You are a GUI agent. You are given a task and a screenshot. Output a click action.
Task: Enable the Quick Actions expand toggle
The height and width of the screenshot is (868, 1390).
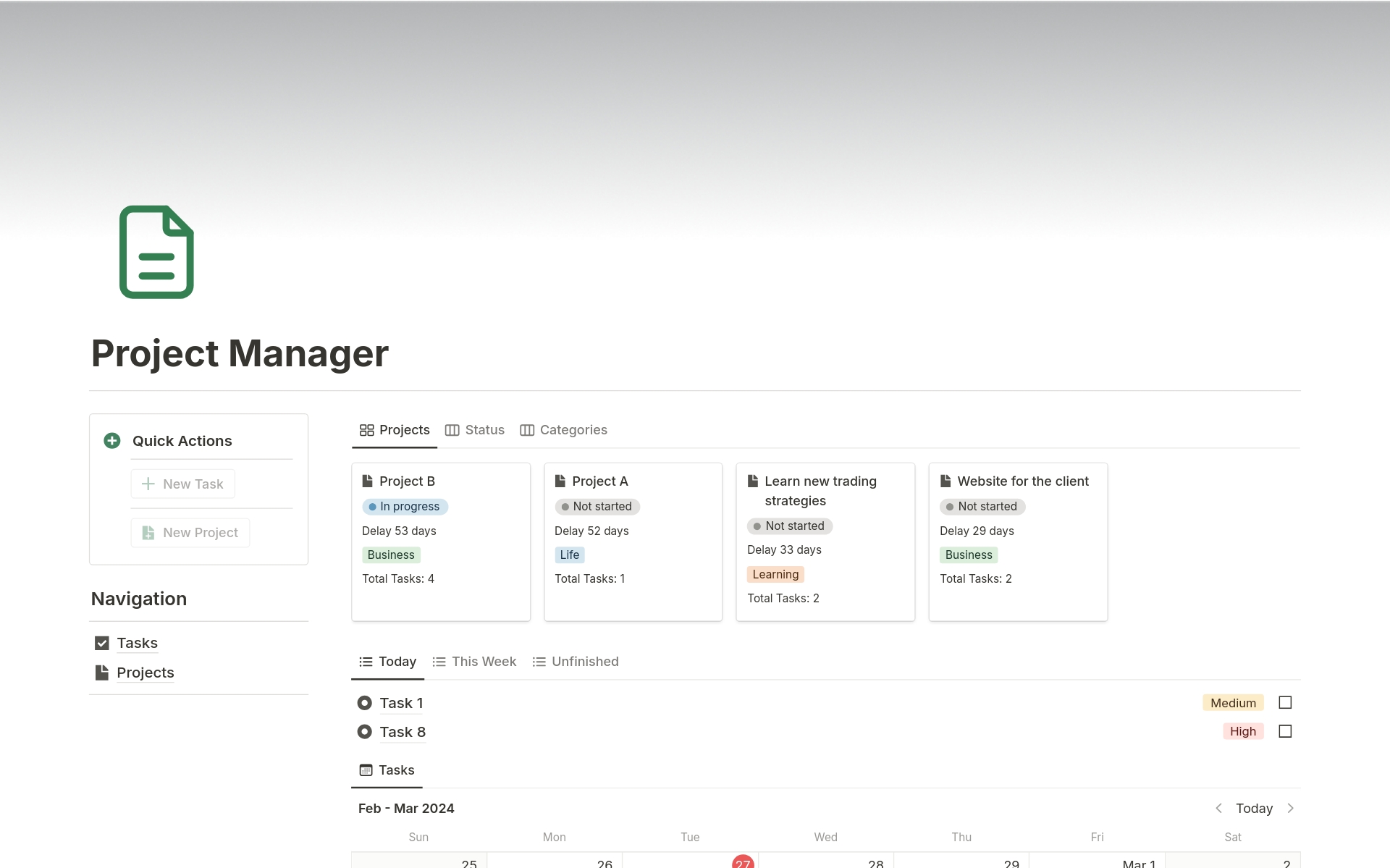(x=112, y=440)
